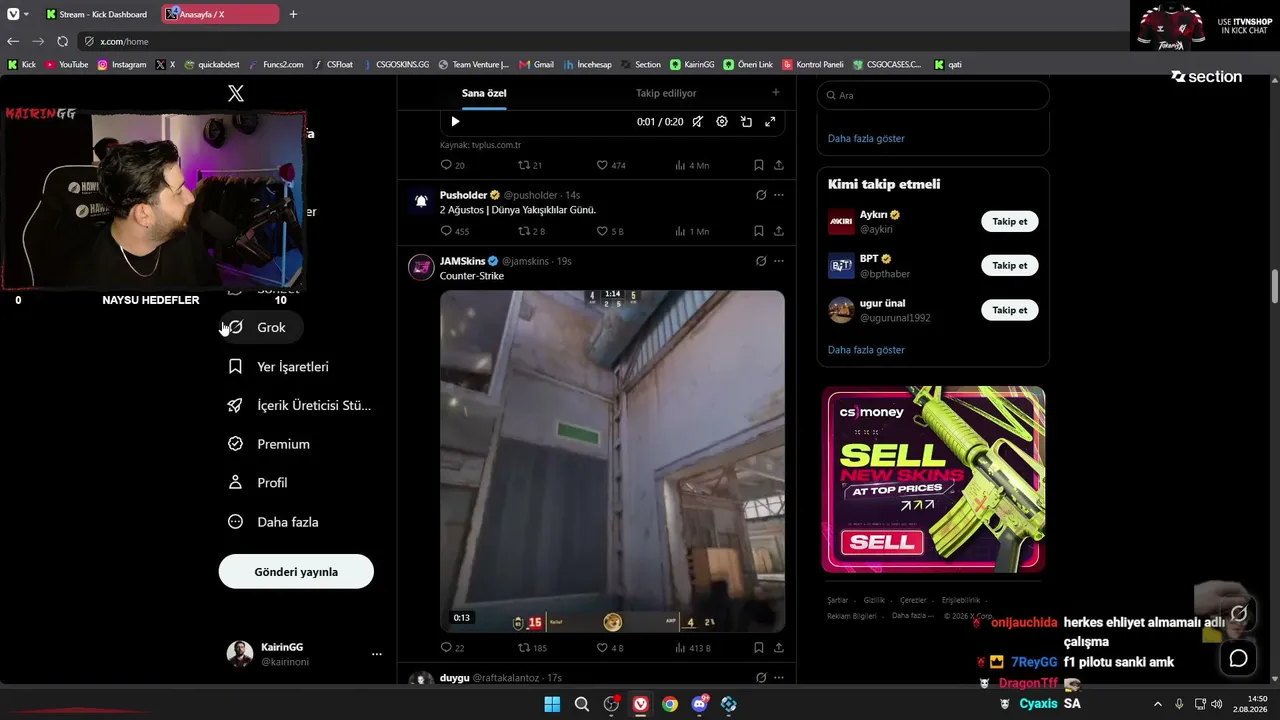Bookmark the Pusholder post

tap(759, 231)
